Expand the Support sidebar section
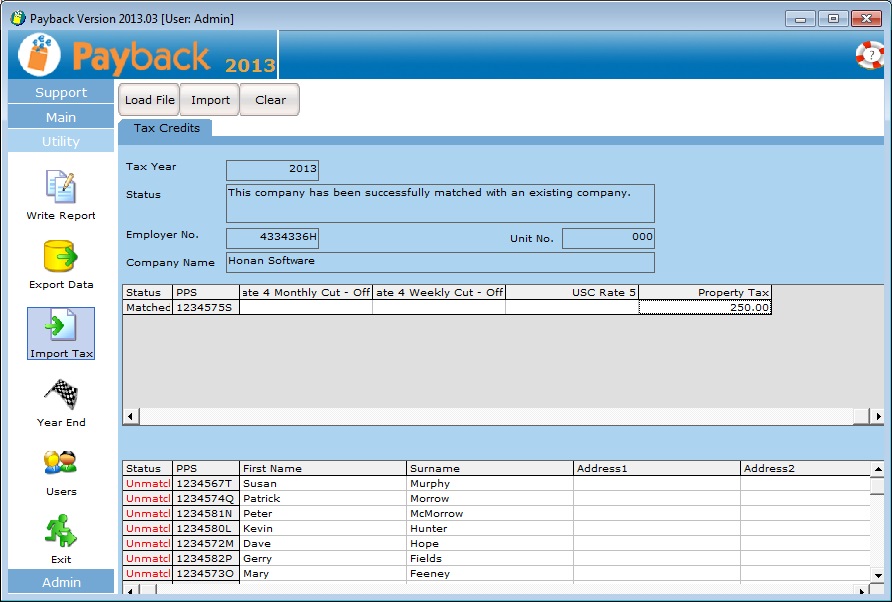 click(x=61, y=93)
